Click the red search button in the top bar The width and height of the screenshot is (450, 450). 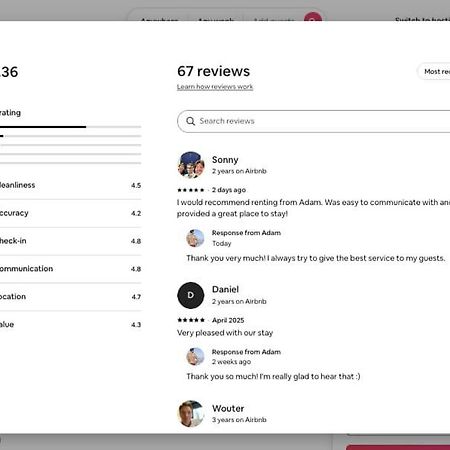(x=313, y=17)
